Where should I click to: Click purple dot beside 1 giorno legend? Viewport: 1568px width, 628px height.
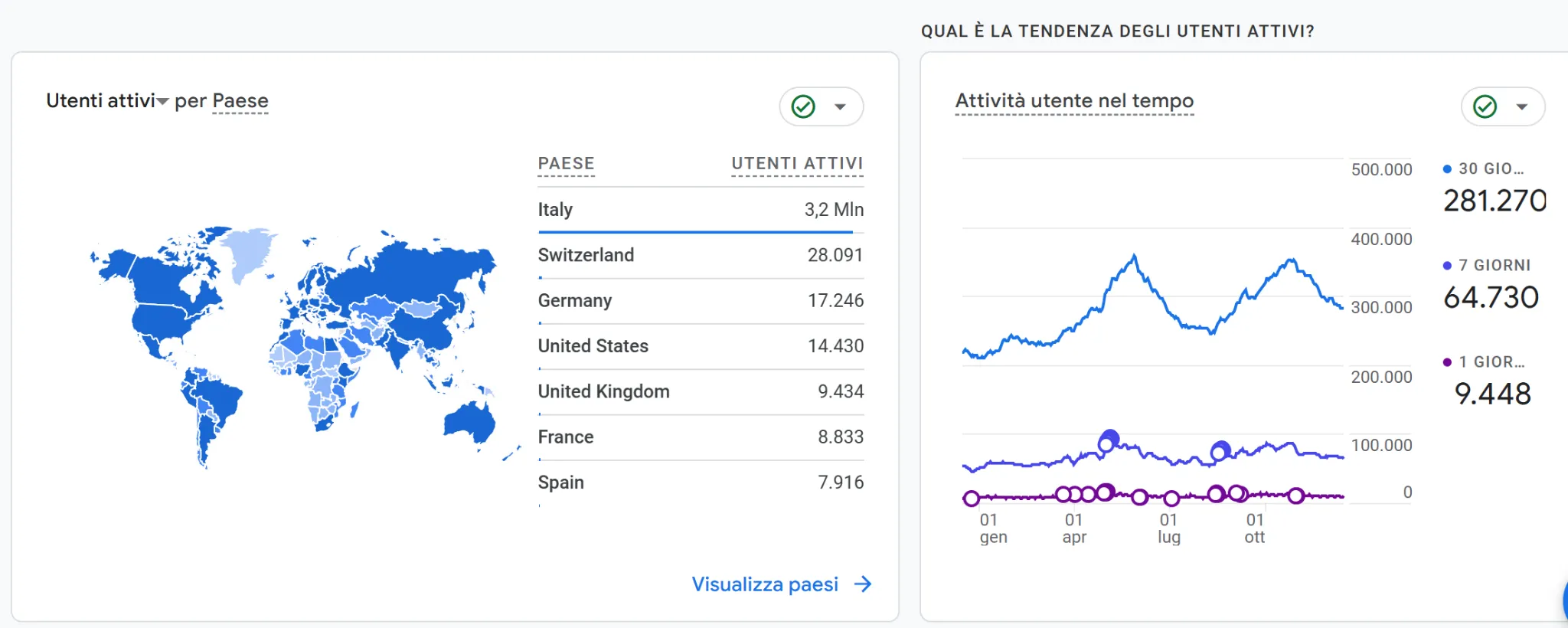(1447, 362)
